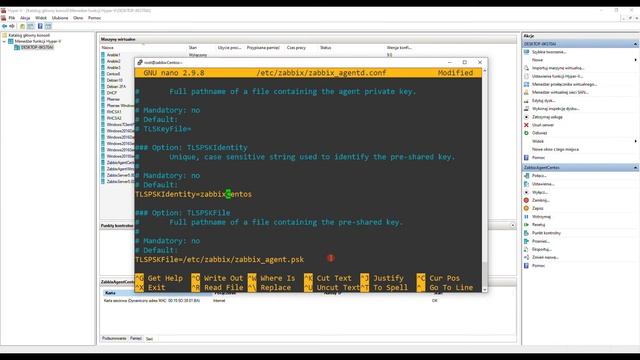Click the show/hide console tree toolbar icon
Viewport: 640px width, 360px height.
point(31,26)
